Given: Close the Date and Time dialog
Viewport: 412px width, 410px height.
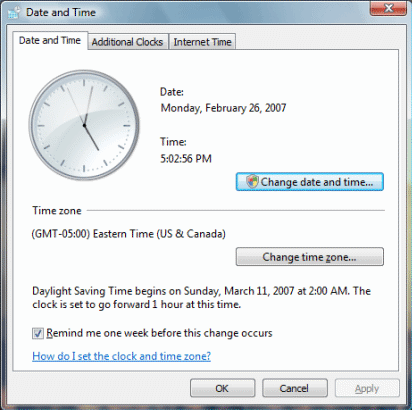Looking at the screenshot, I should (x=388, y=8).
